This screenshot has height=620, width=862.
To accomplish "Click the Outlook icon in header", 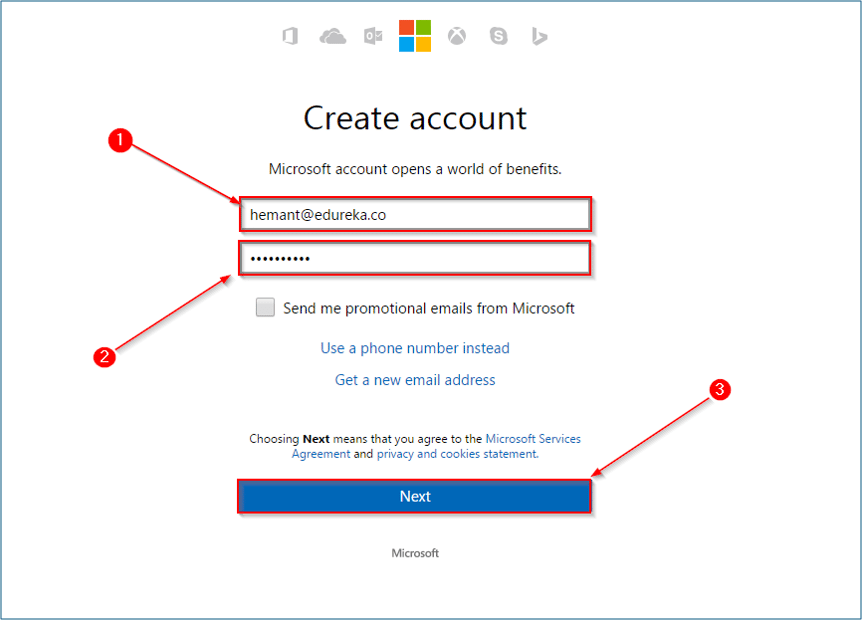I will (x=373, y=36).
